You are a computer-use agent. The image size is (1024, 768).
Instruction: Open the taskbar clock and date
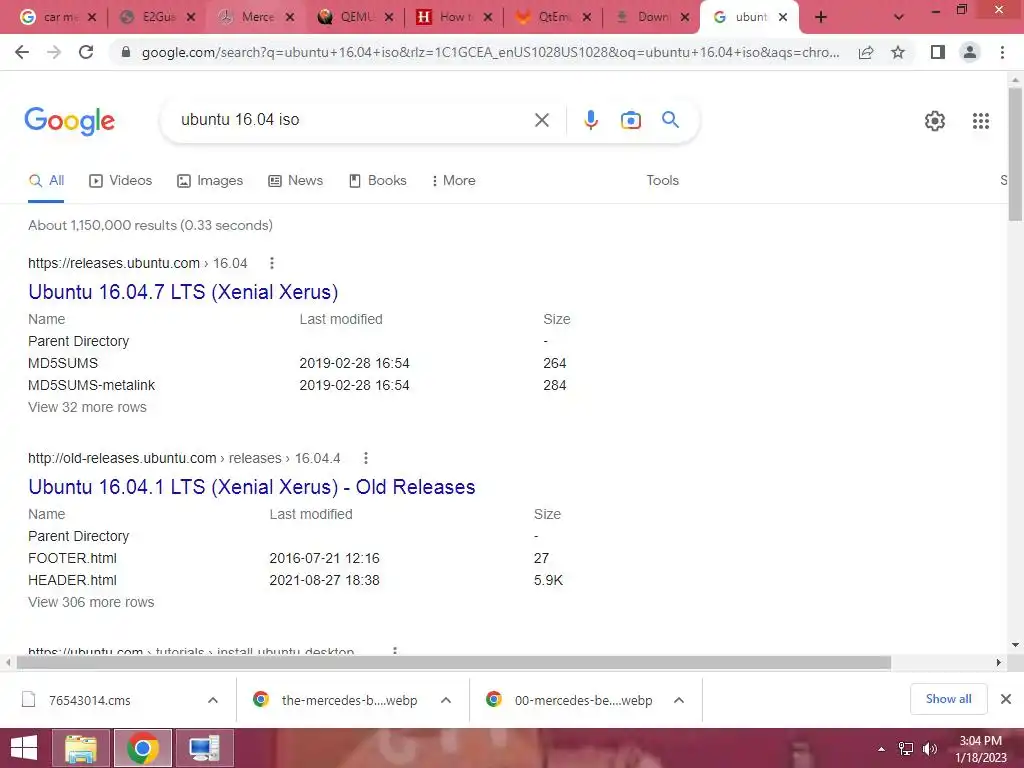(980, 749)
